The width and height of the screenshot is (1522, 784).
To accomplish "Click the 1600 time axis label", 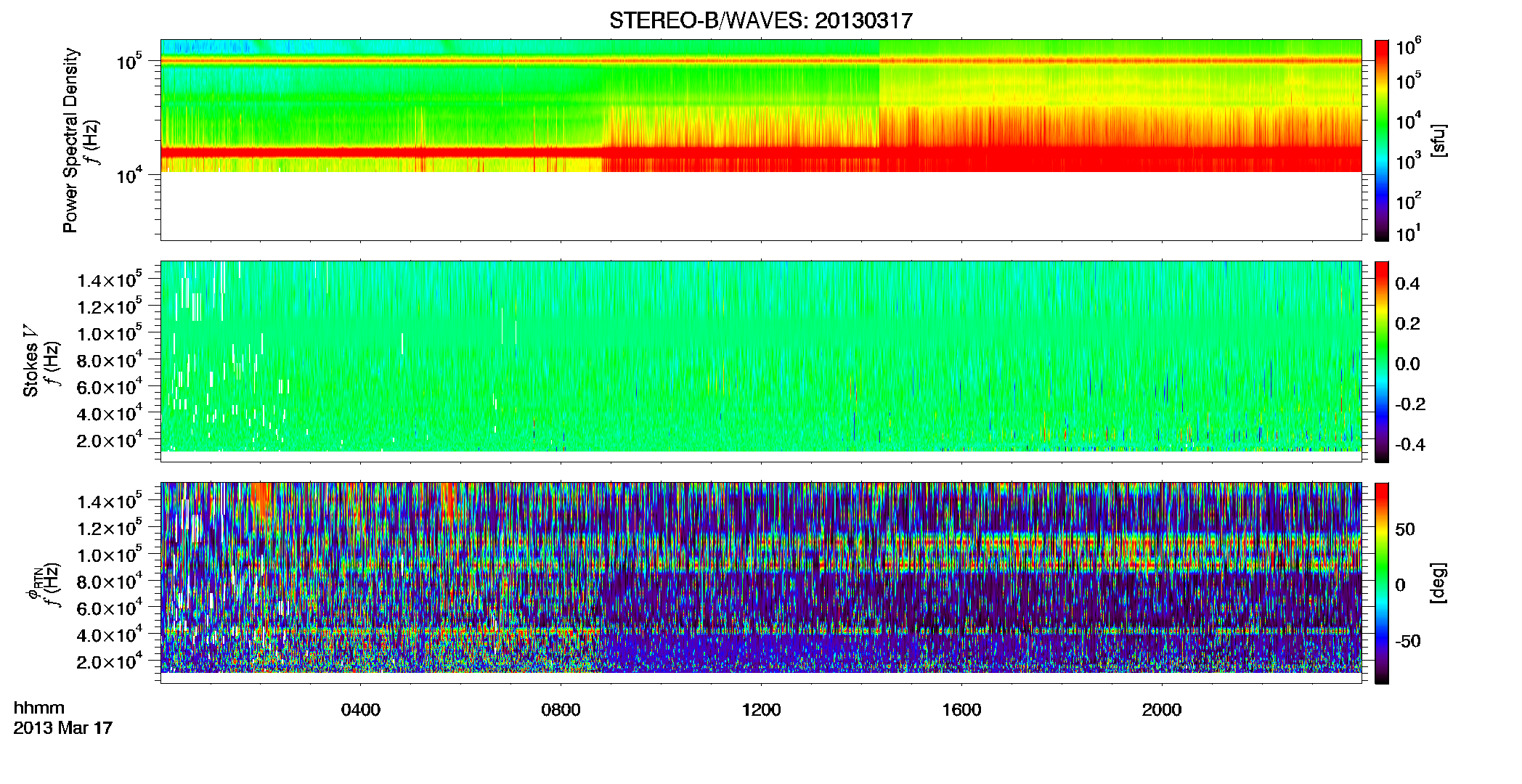I will pos(961,710).
